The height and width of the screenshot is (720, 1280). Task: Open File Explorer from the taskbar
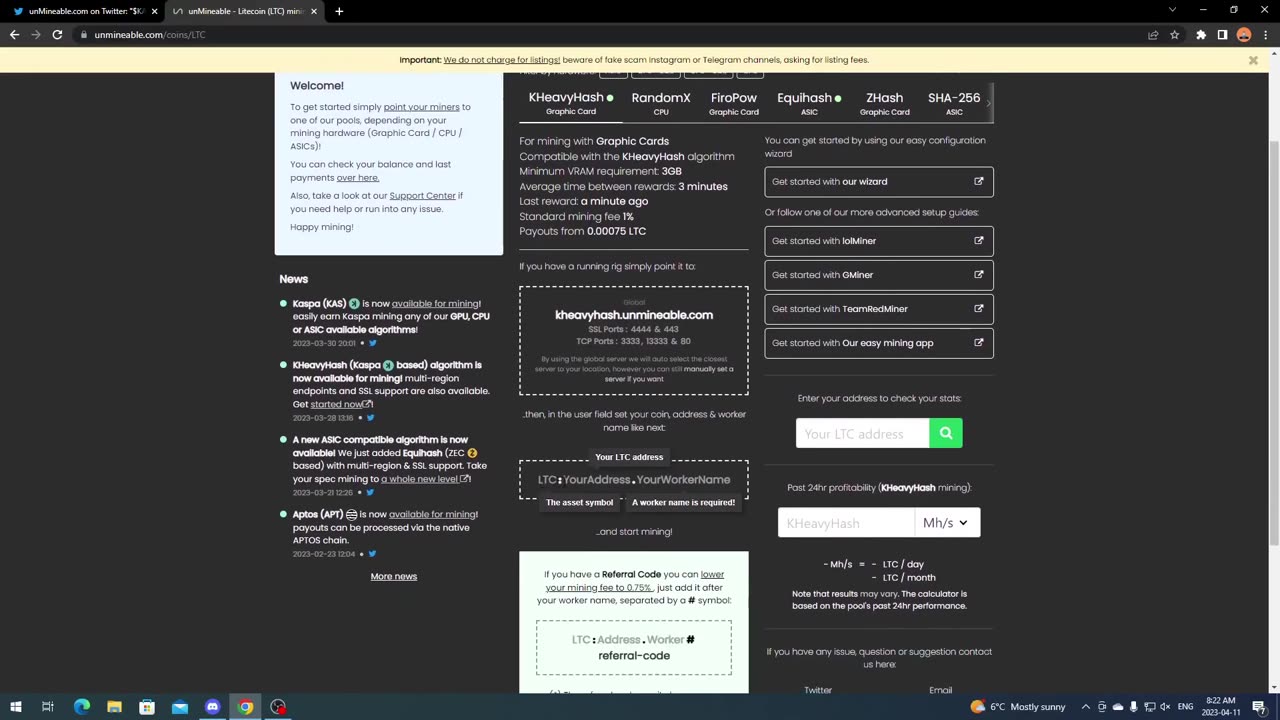click(114, 707)
